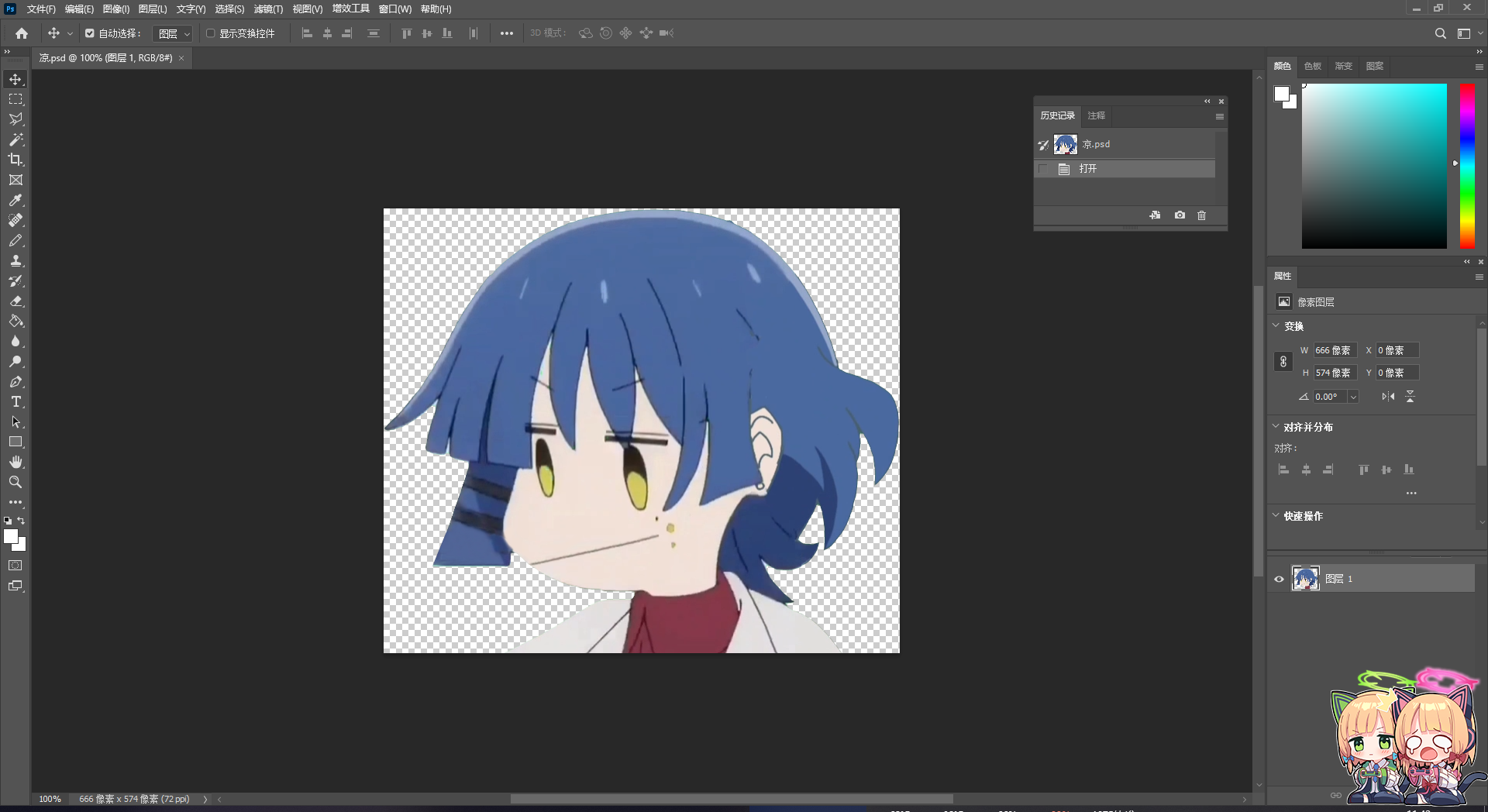The width and height of the screenshot is (1488, 812).
Task: Select the Rectangular Marquee tool
Action: (15, 99)
